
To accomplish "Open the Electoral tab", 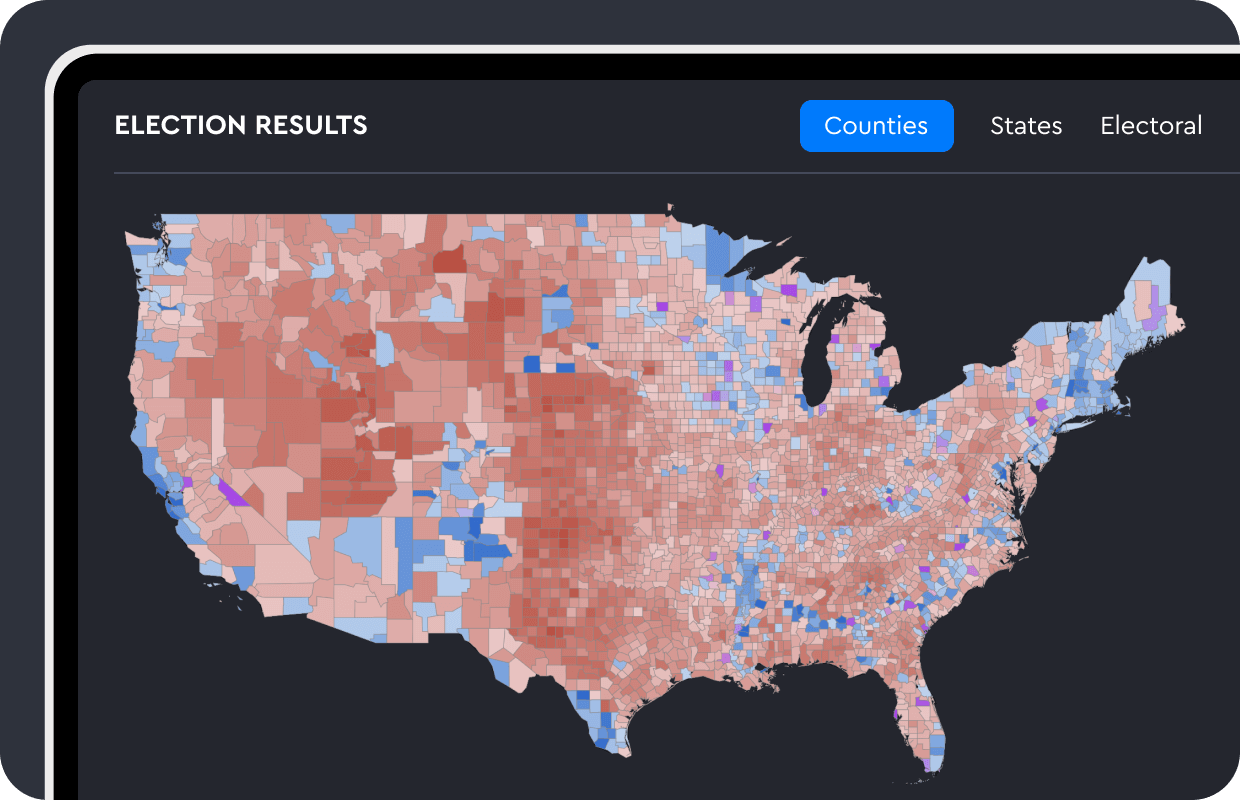I will click(x=1151, y=126).
